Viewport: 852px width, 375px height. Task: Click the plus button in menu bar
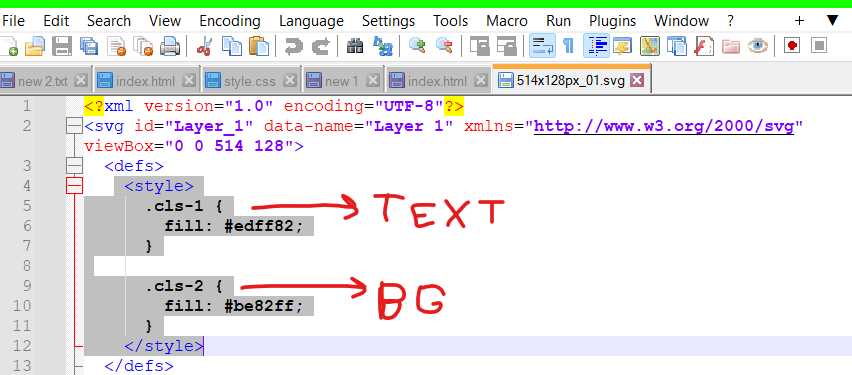click(799, 21)
